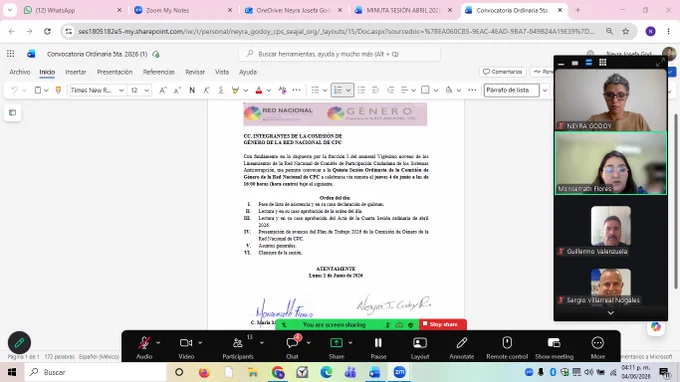Click the clipboard Paste icon
The image size is (680, 382).
point(38,90)
